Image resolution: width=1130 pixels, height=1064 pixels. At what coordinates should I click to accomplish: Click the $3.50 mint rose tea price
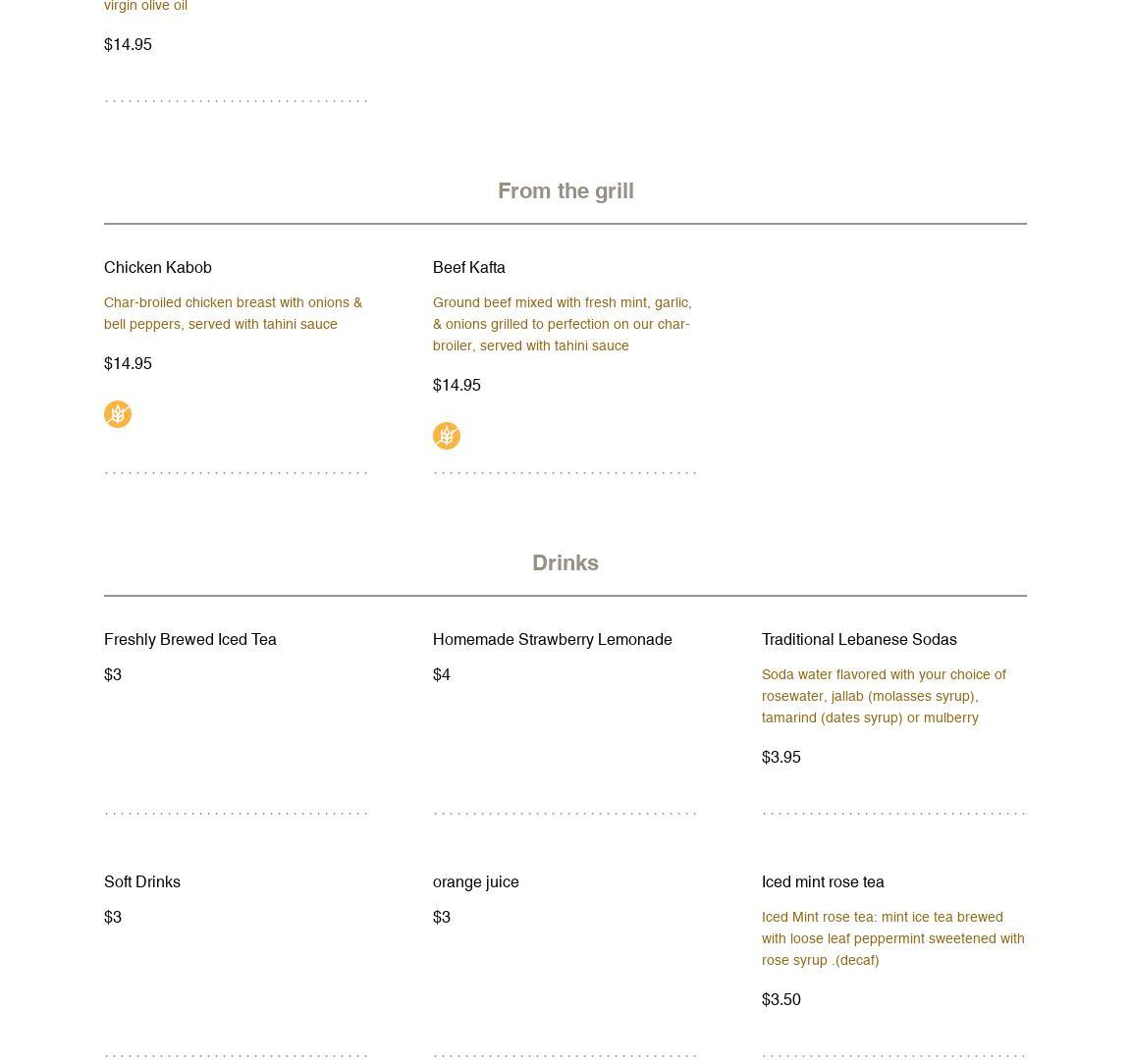tap(781, 999)
